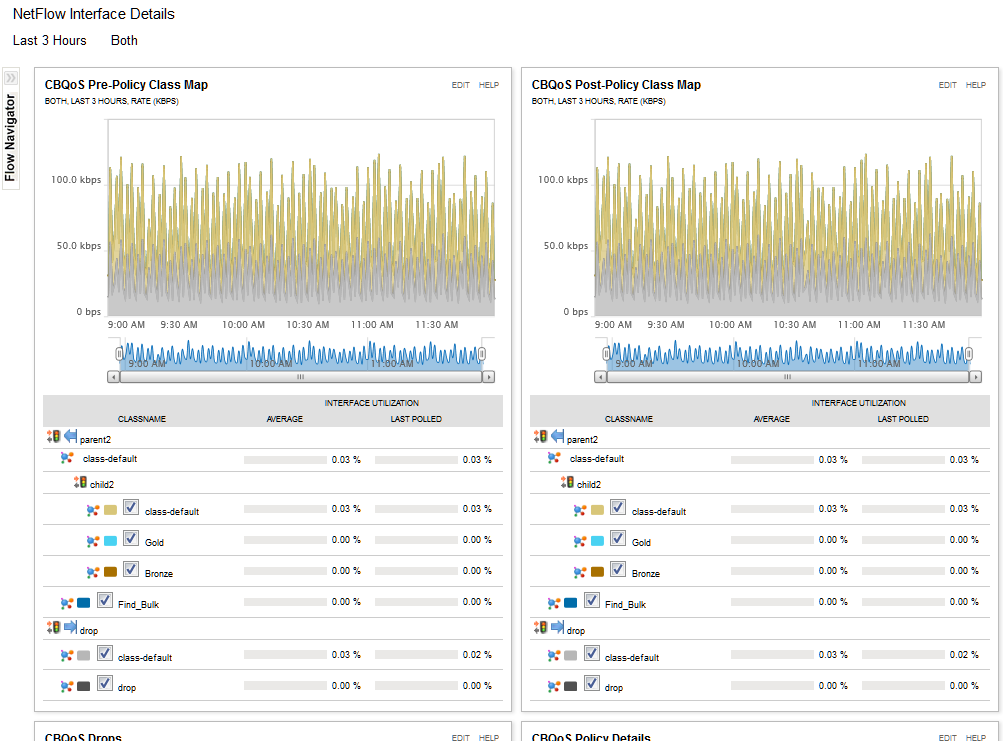Click the right scroll arrow under Pre-Policy chart

pos(489,377)
